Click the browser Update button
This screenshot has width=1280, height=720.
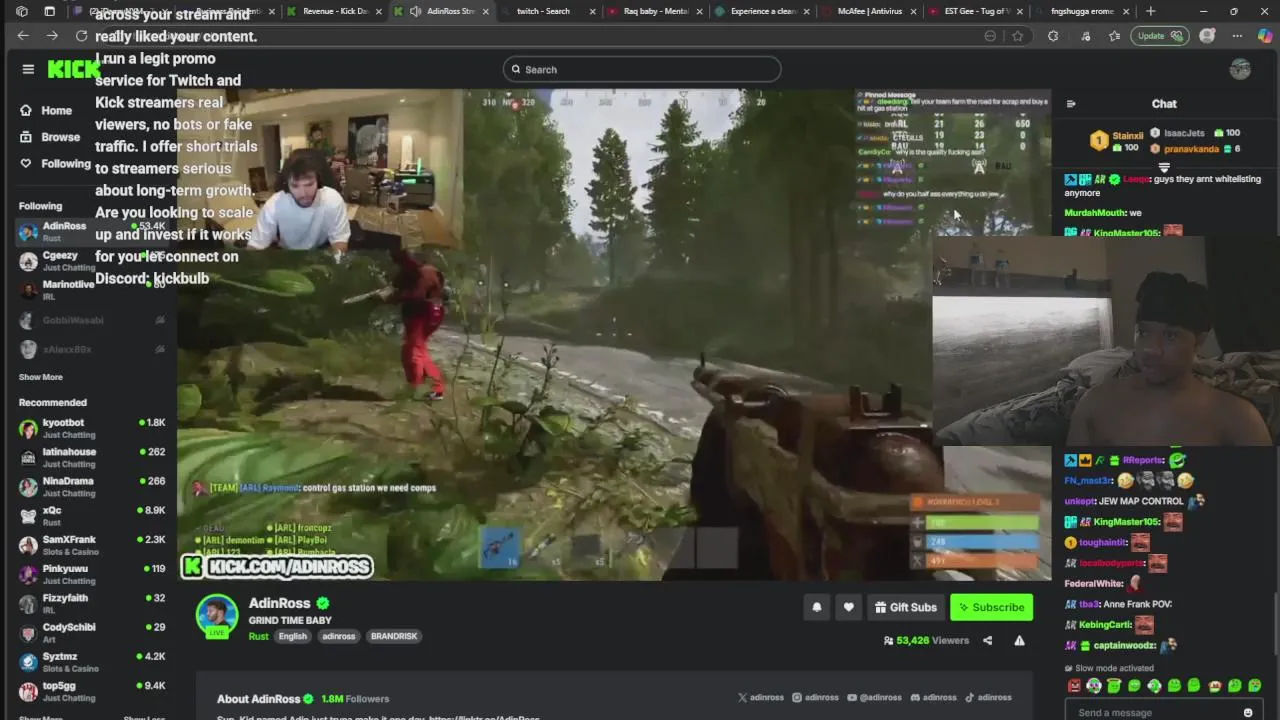tap(1159, 36)
